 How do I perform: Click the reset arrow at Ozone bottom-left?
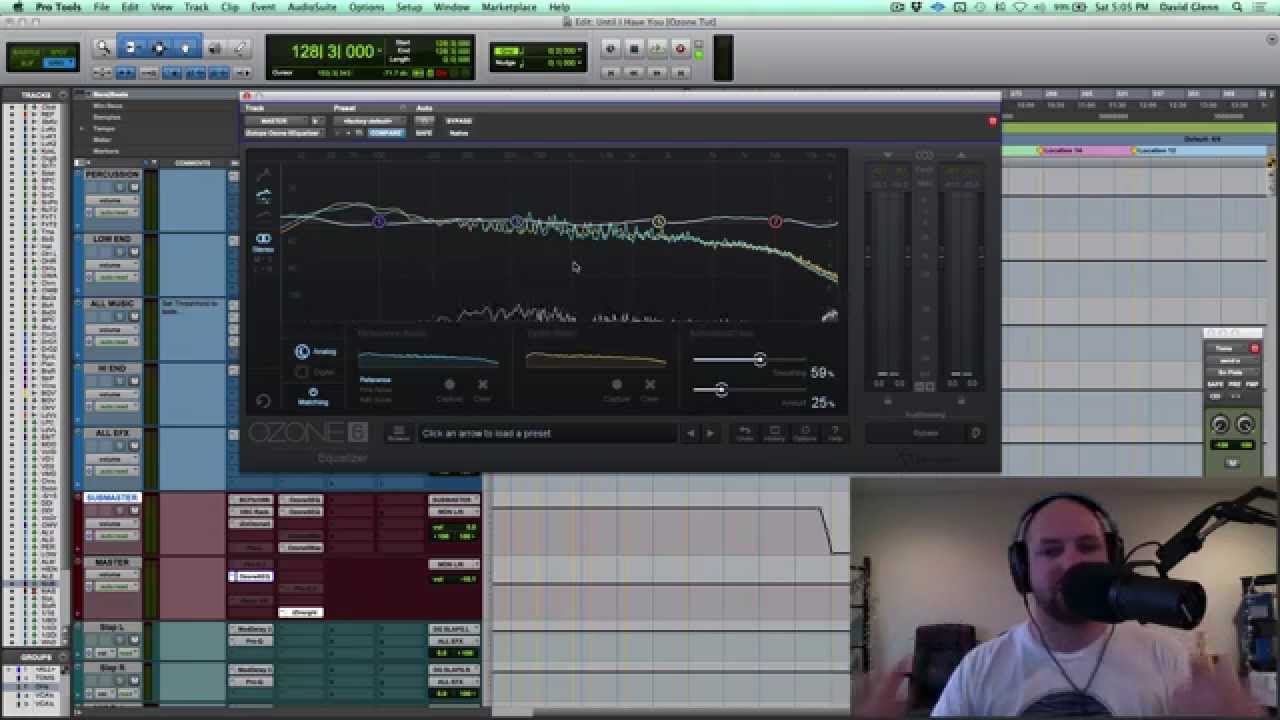[x=263, y=401]
